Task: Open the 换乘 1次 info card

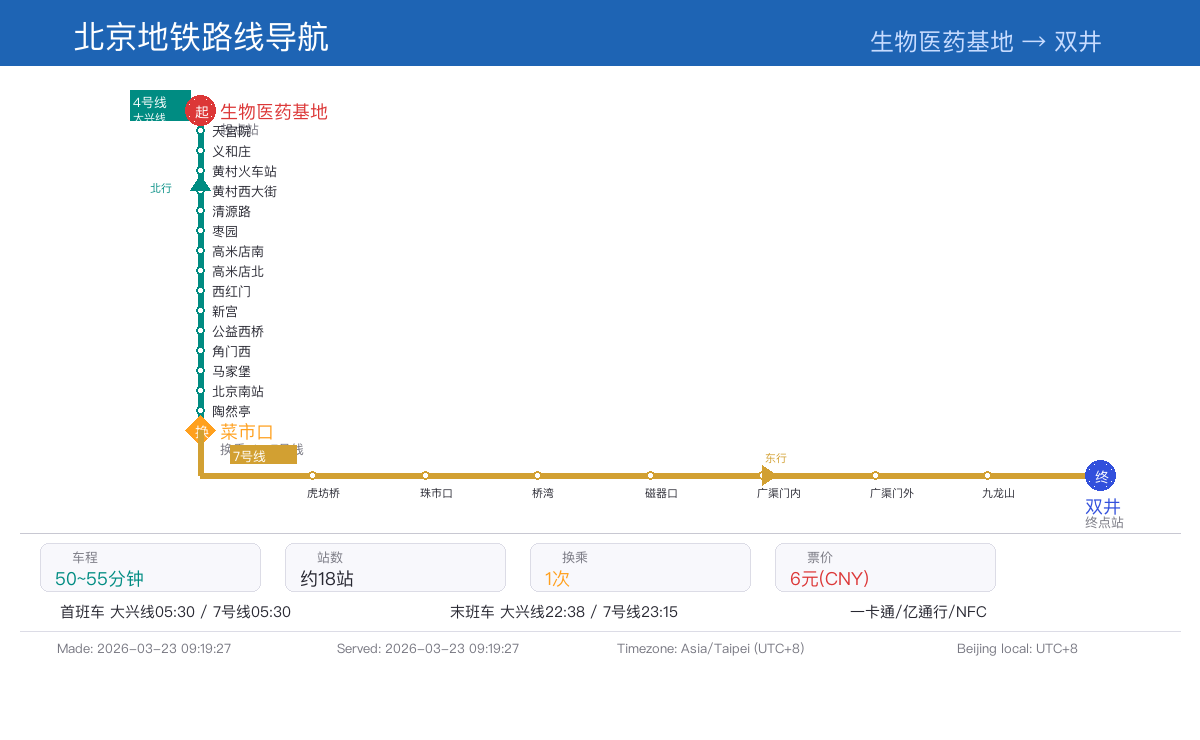Action: click(x=640, y=567)
